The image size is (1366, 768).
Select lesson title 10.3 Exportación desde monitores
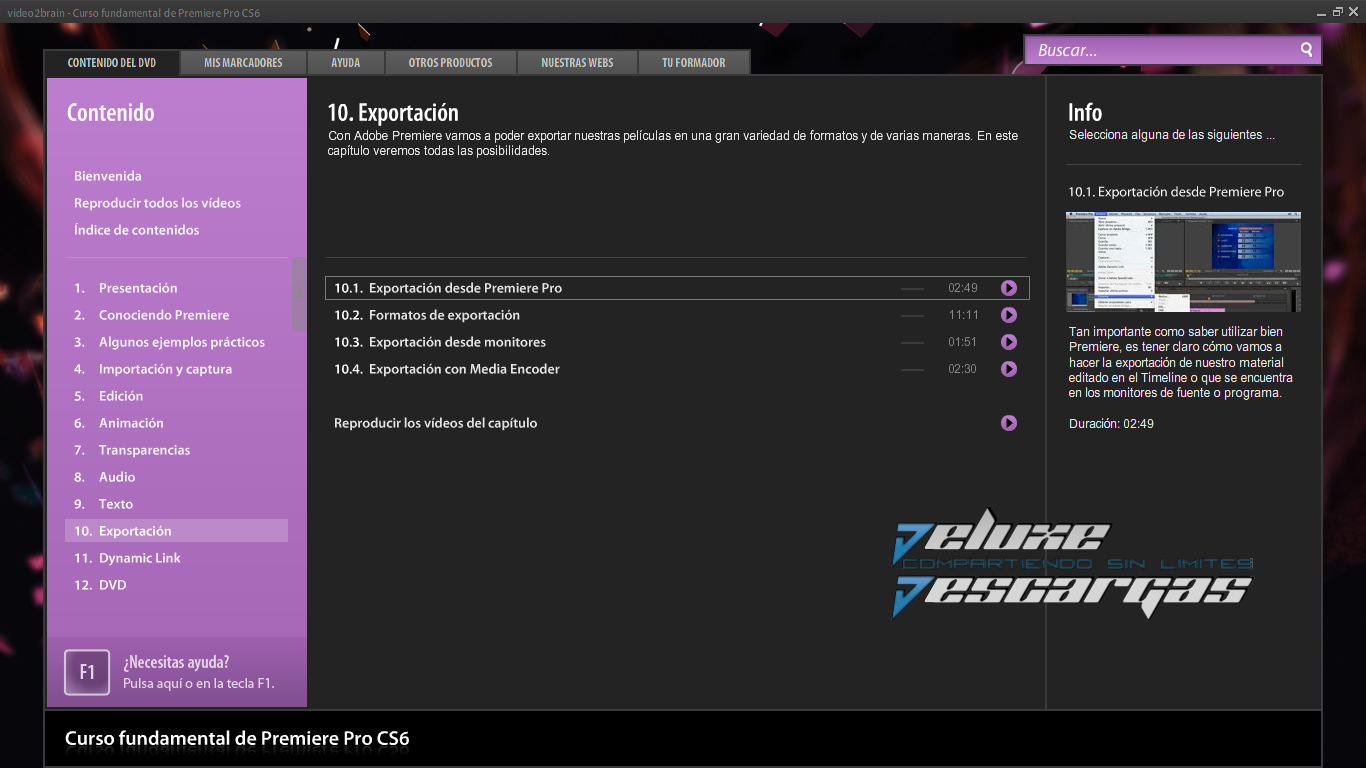(x=440, y=342)
